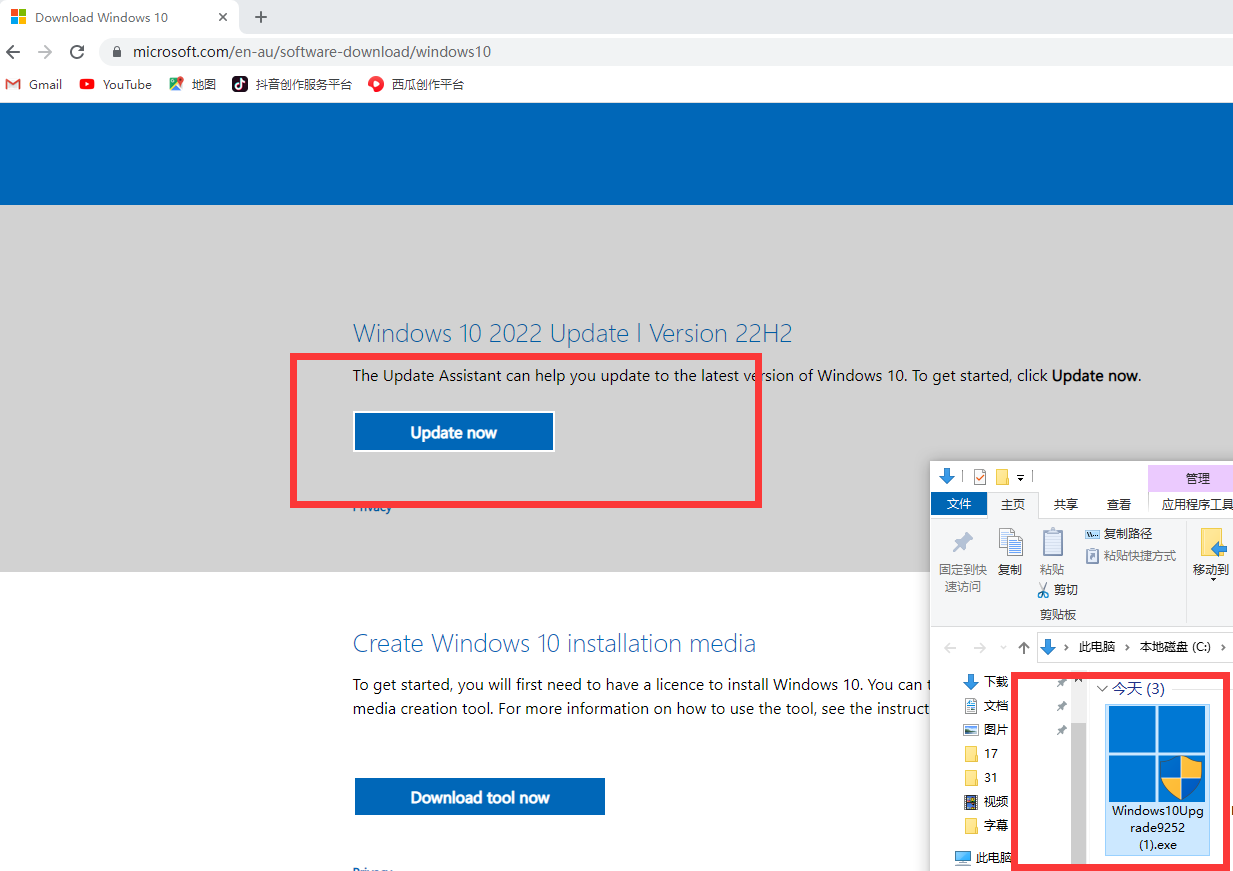Open the 文件 menu in File Explorer
Screen dimensions: 1233x871
click(x=959, y=505)
